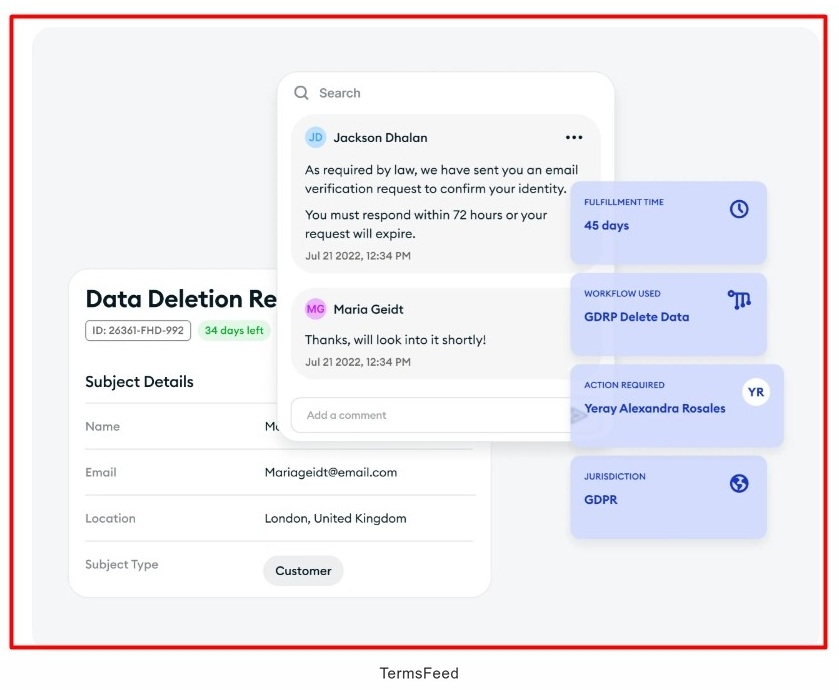The width and height of the screenshot is (839, 690).
Task: Click the JD avatar of Jackson Dhalan
Action: coord(316,137)
